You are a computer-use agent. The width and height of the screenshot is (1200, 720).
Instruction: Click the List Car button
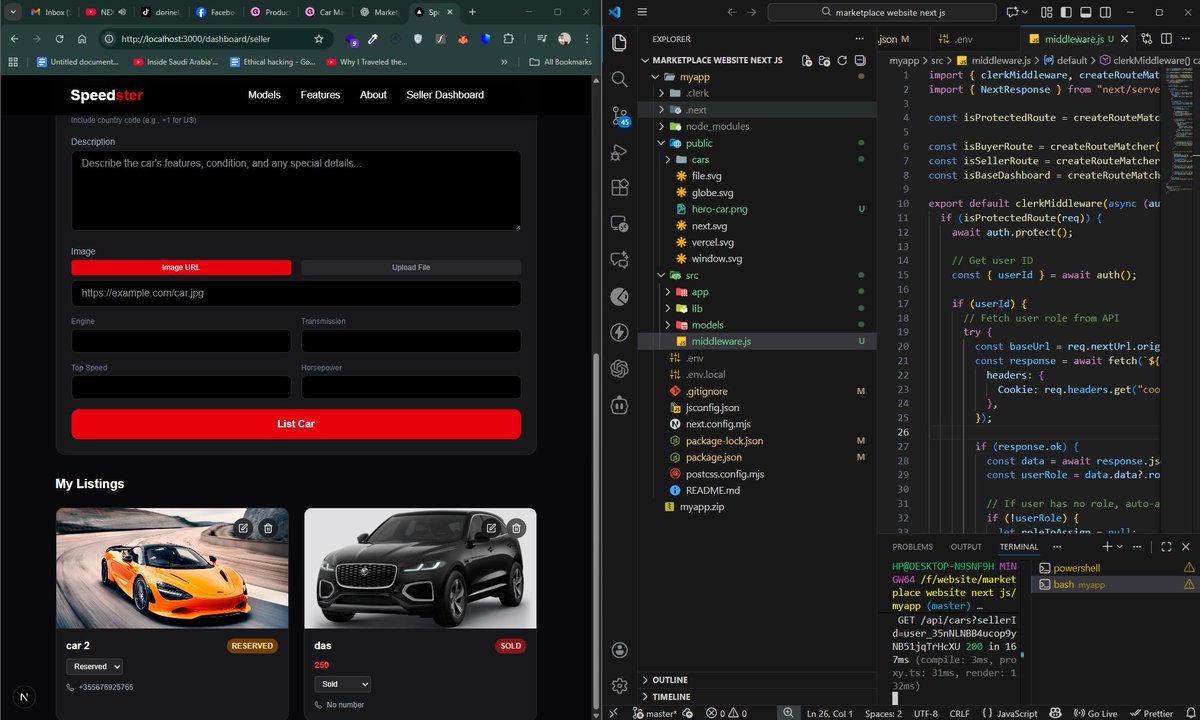(x=296, y=424)
